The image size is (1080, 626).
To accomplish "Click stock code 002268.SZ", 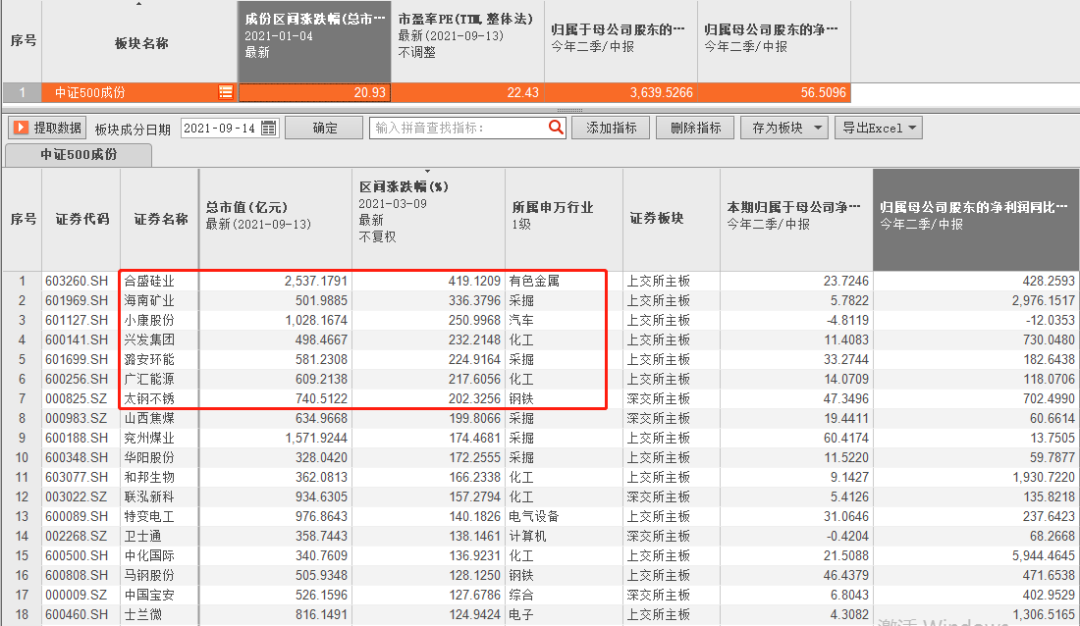I will coord(76,536).
